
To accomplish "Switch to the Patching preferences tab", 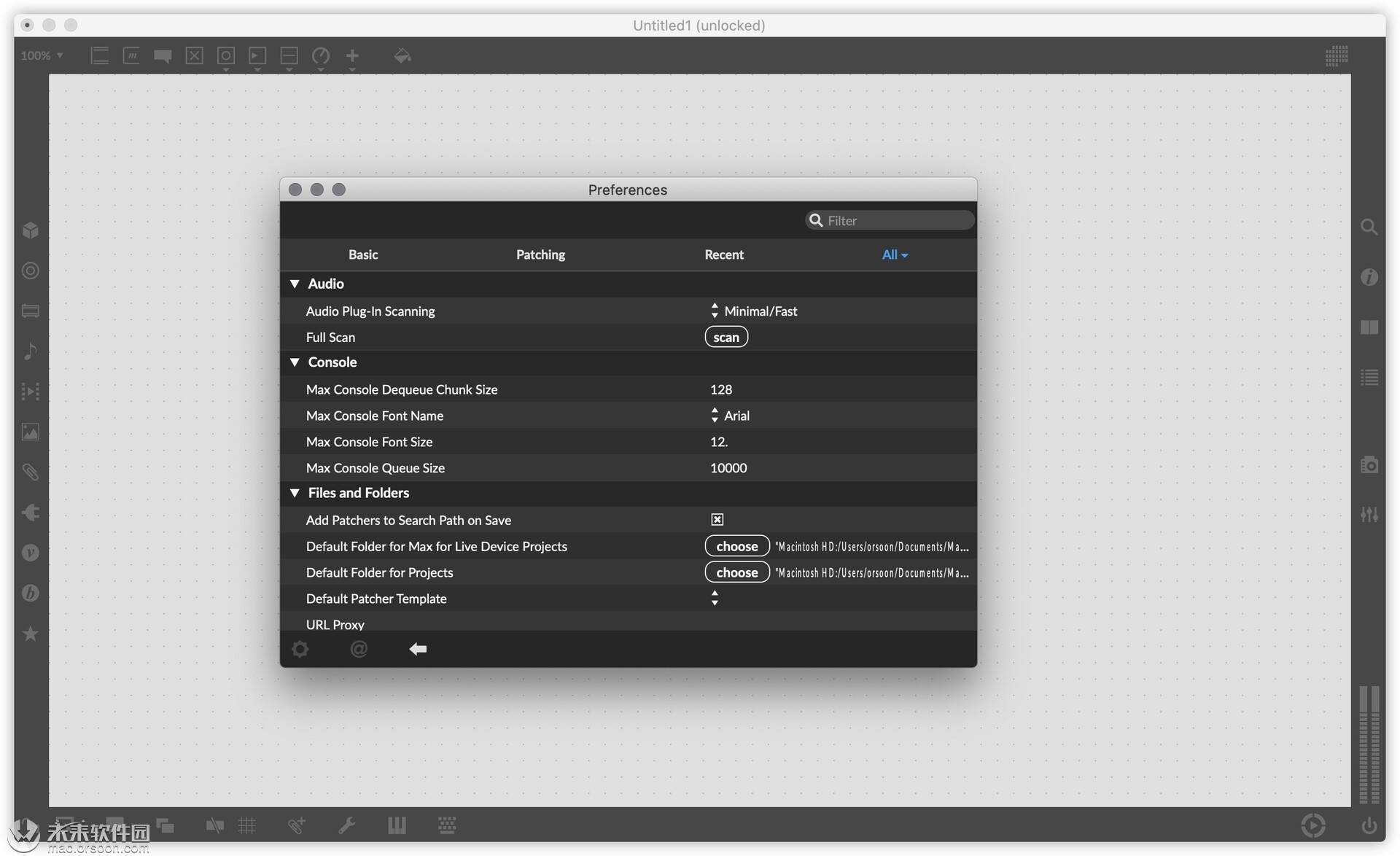I will 540,254.
